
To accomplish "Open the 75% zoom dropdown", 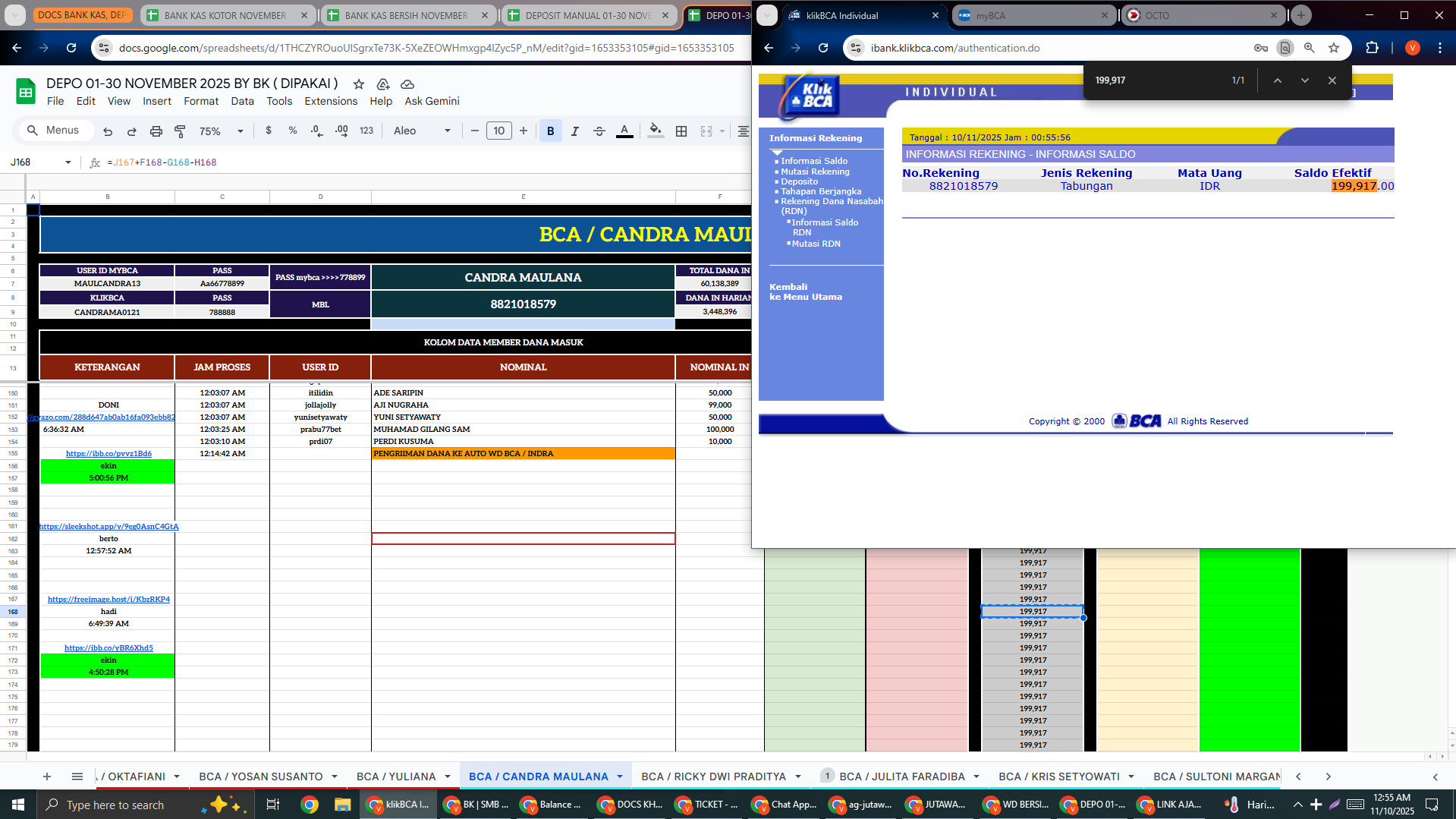I will coord(221,131).
